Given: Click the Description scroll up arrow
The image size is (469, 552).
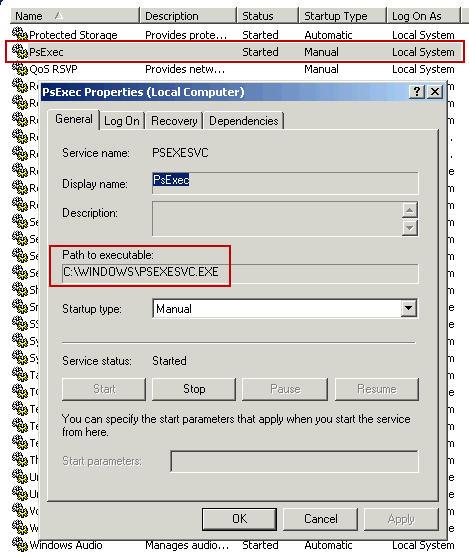Looking at the screenshot, I should click(409, 210).
